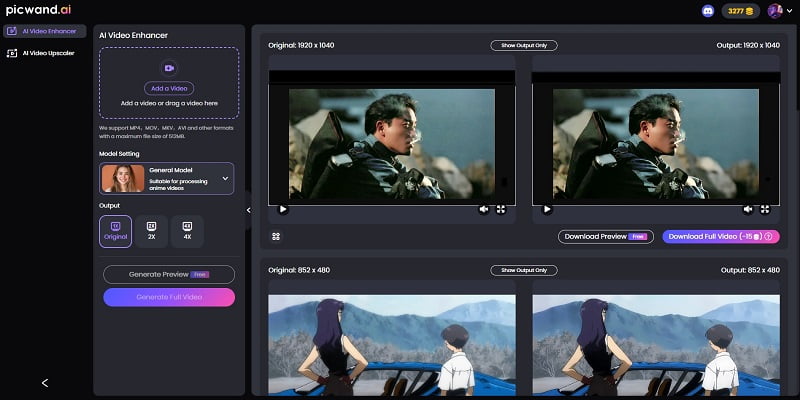Collapse the left sidebar with bottom arrow
Screen dimensions: 800x400
click(45, 383)
